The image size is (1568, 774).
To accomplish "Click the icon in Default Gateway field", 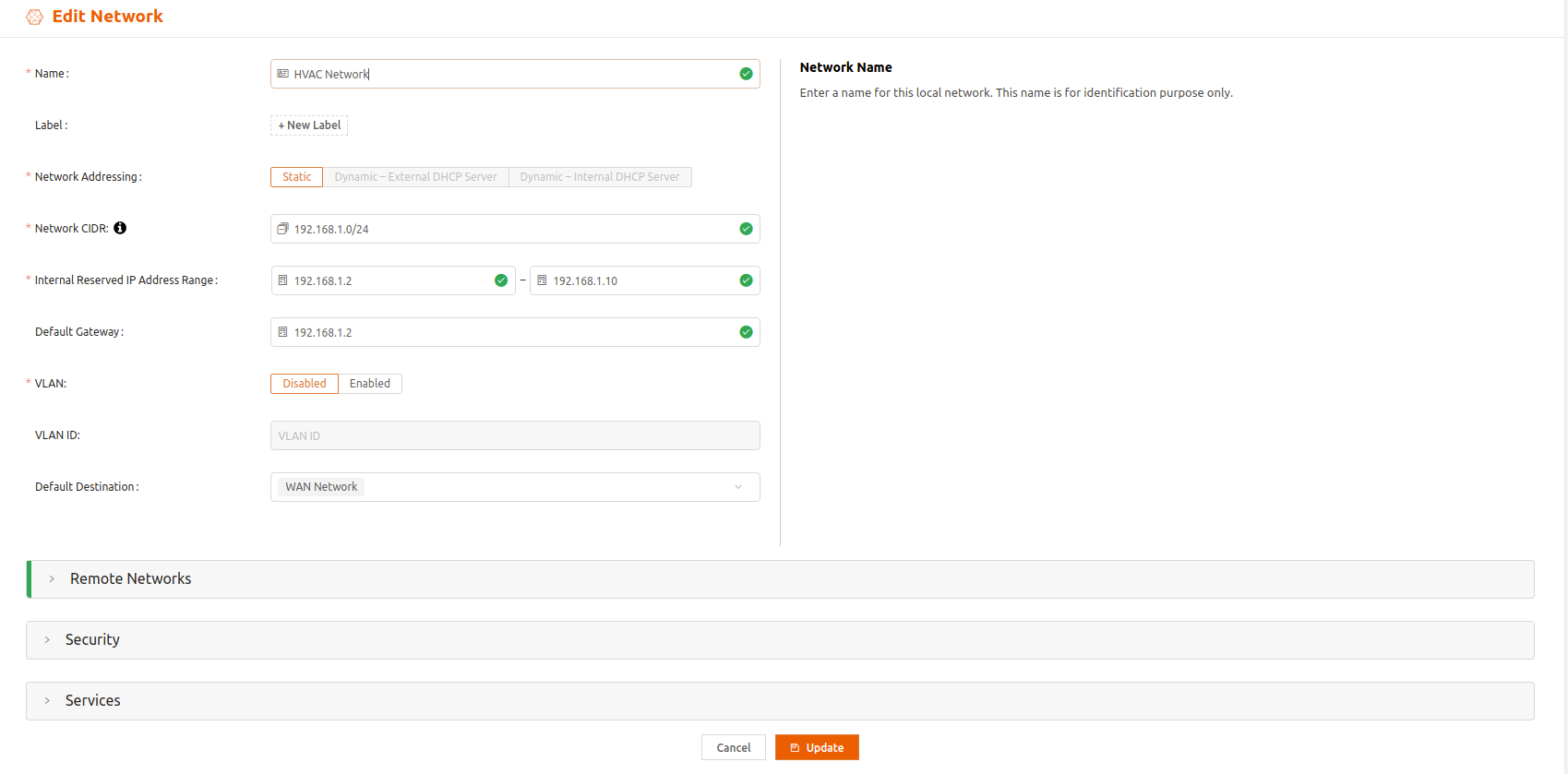I will 283,332.
